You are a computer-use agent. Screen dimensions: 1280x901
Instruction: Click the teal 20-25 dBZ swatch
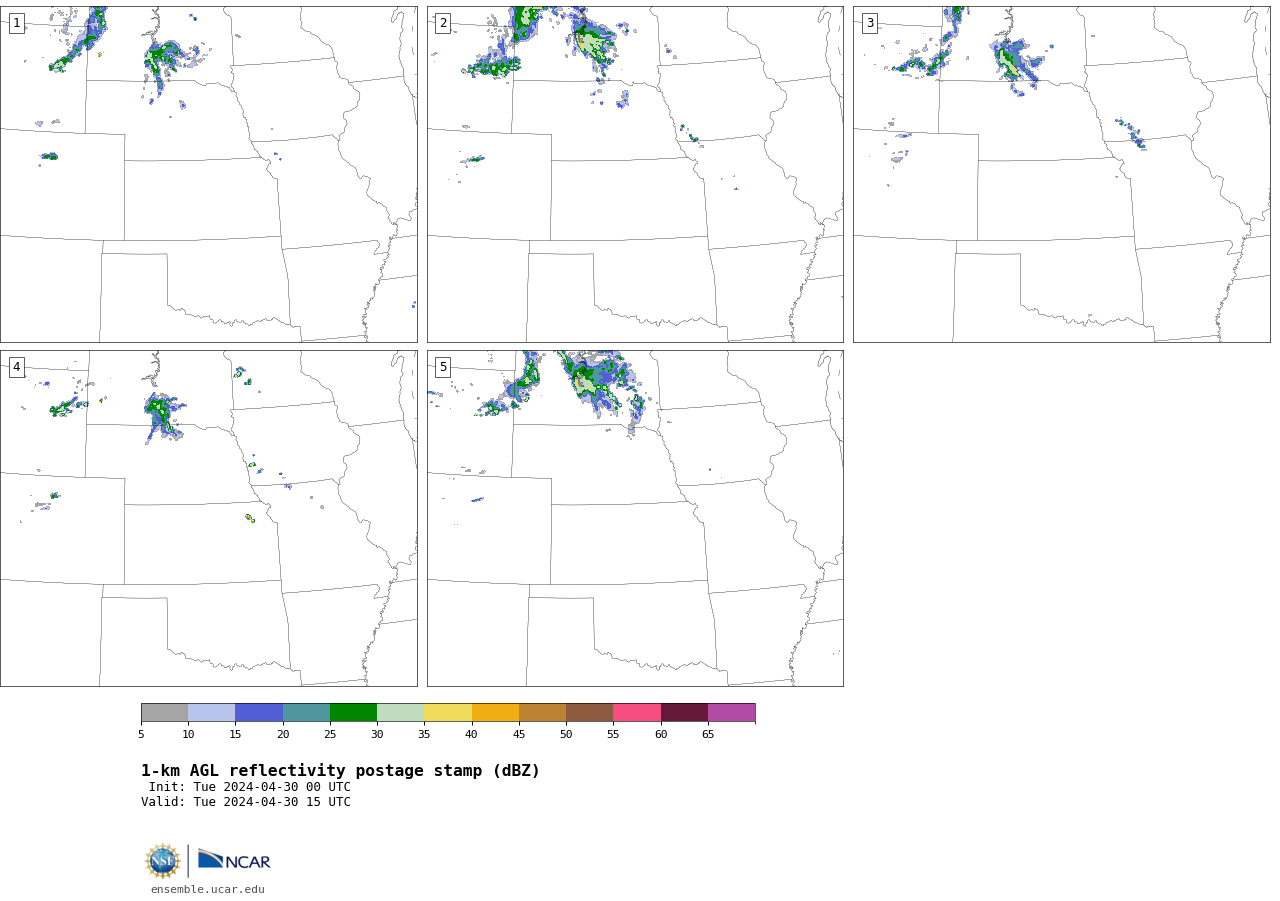point(306,713)
